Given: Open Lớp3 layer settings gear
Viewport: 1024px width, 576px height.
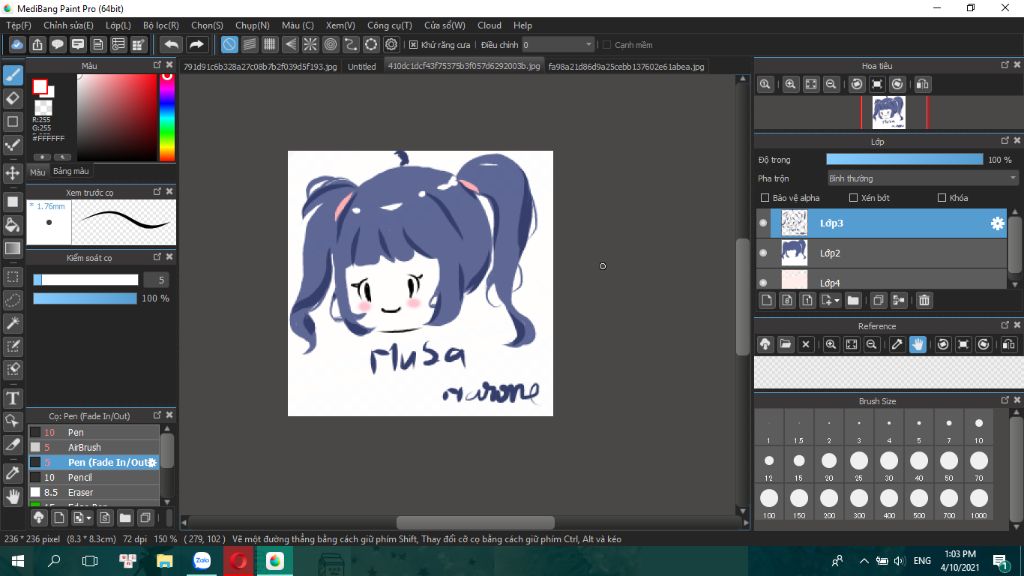Looking at the screenshot, I should coord(997,223).
